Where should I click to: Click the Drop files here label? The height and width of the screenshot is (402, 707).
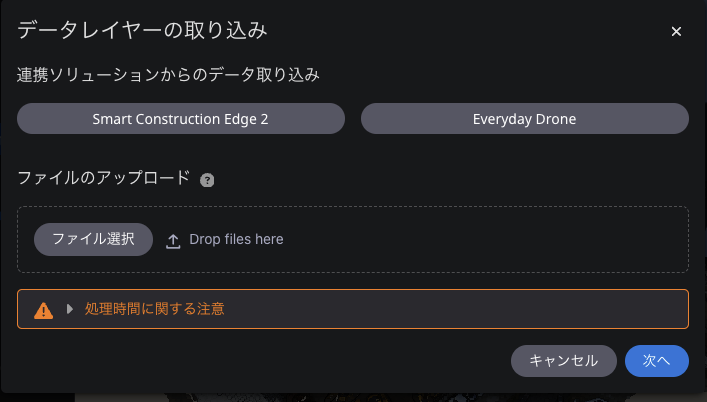point(236,239)
